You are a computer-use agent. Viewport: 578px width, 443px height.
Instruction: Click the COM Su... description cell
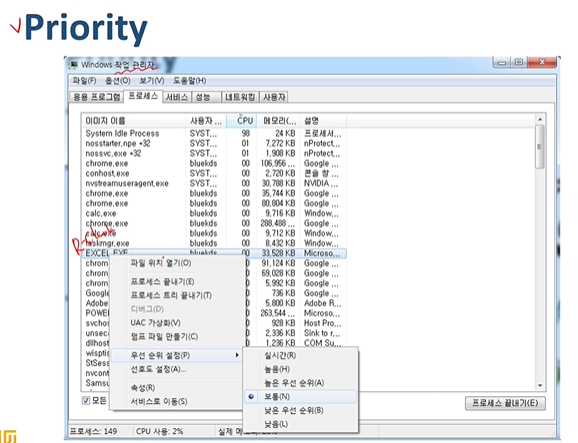[323, 343]
